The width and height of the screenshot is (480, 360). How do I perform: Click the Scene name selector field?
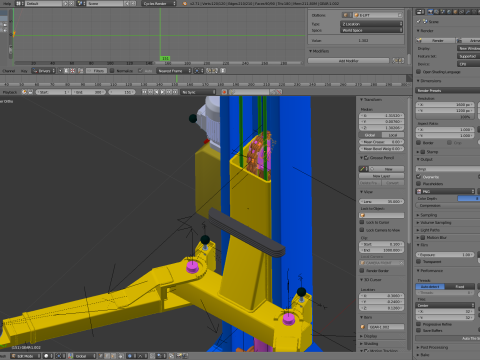point(105,3)
